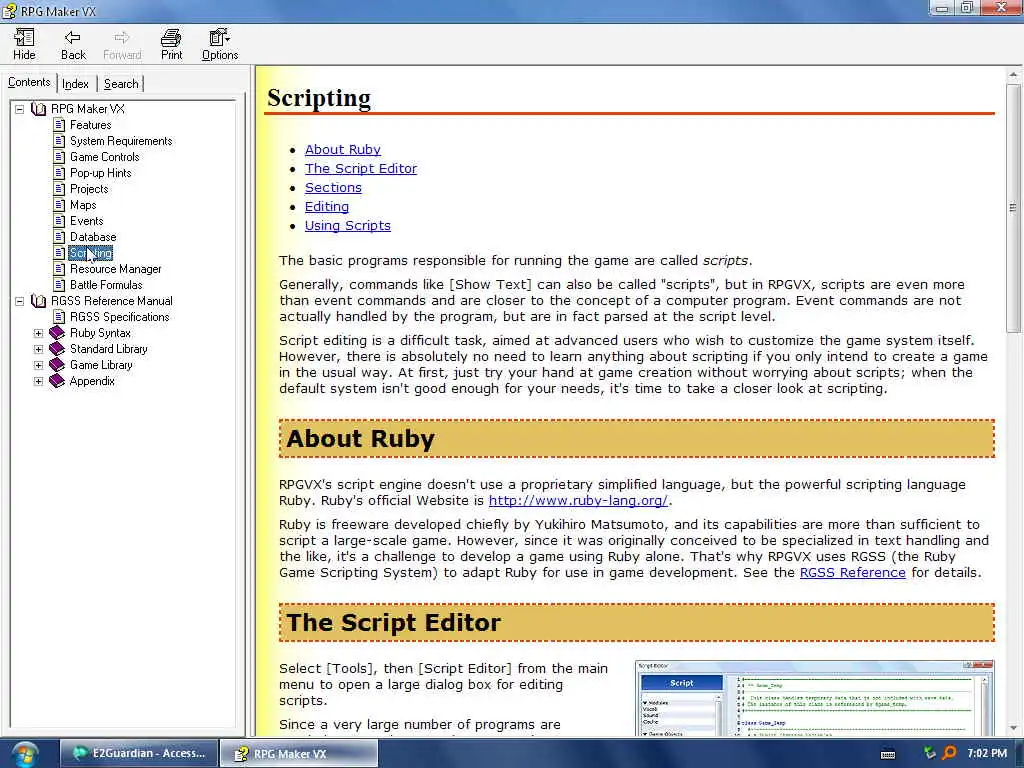Click the RPG Maker VX taskbar button
This screenshot has height=768, width=1024.
click(298, 754)
